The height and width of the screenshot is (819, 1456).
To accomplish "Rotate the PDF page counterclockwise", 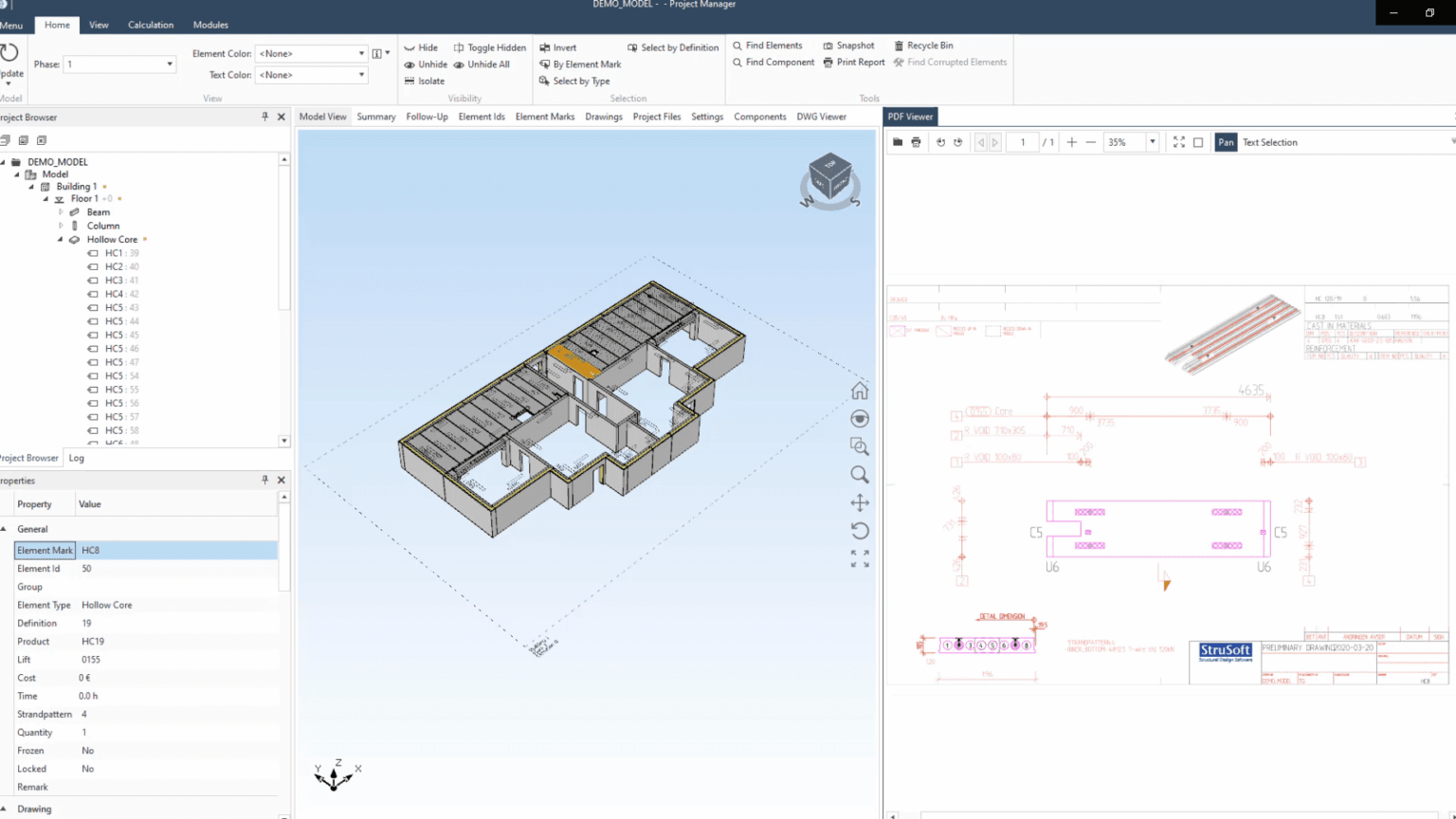I will [x=939, y=141].
